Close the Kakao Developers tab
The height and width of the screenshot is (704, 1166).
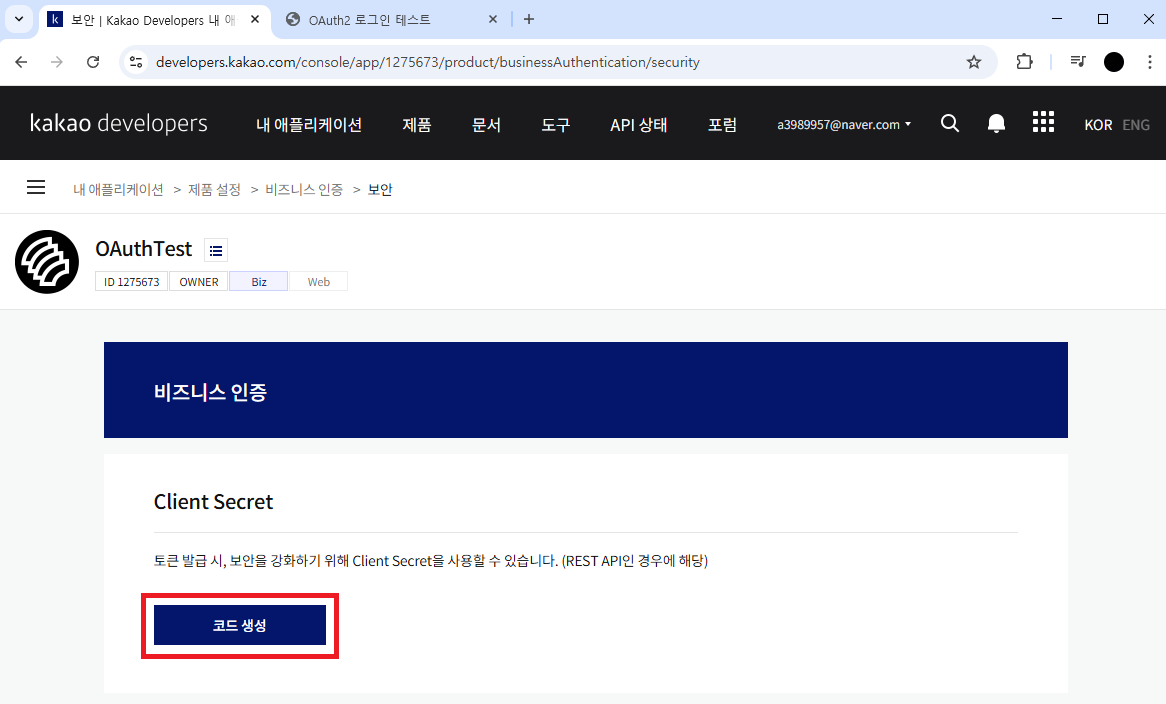255,19
